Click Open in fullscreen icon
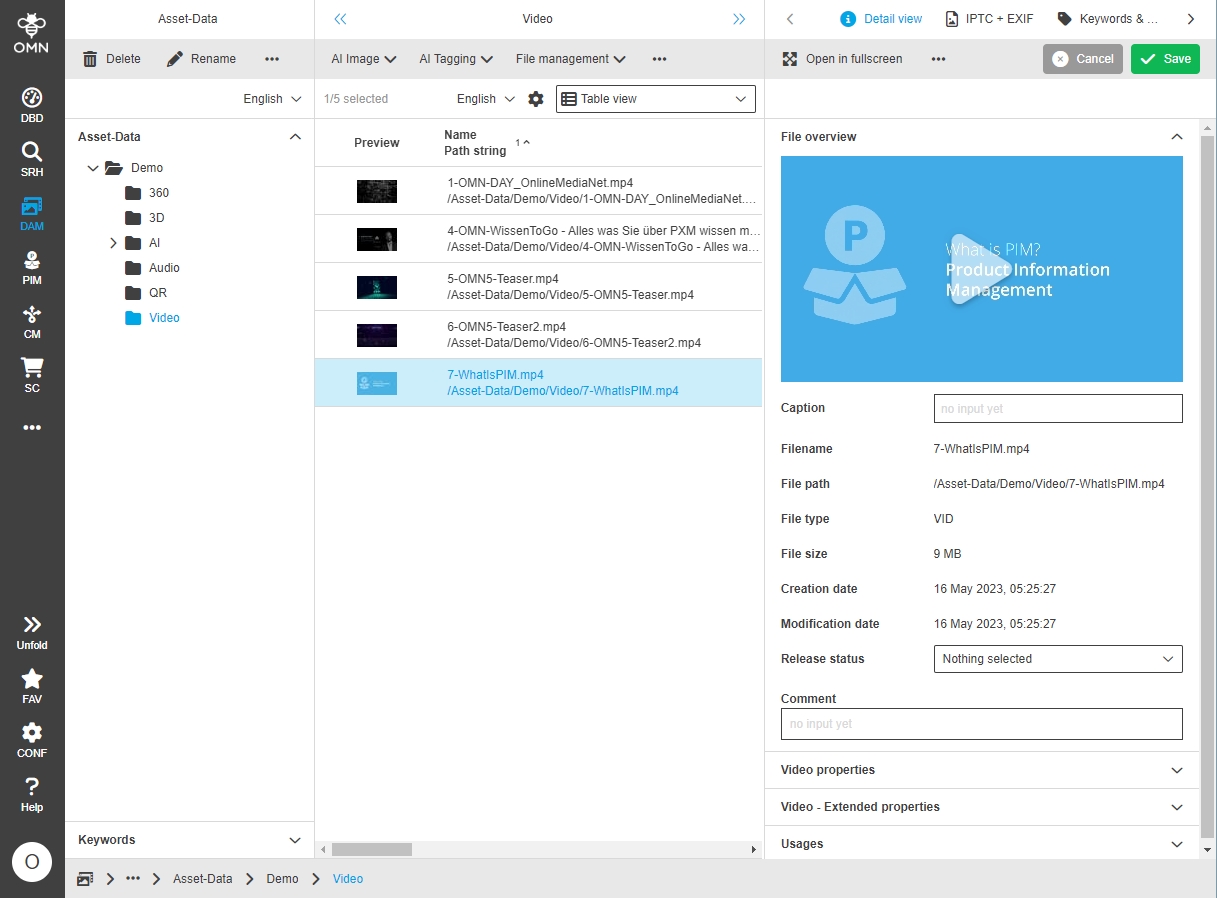The height and width of the screenshot is (898, 1217). coord(790,59)
